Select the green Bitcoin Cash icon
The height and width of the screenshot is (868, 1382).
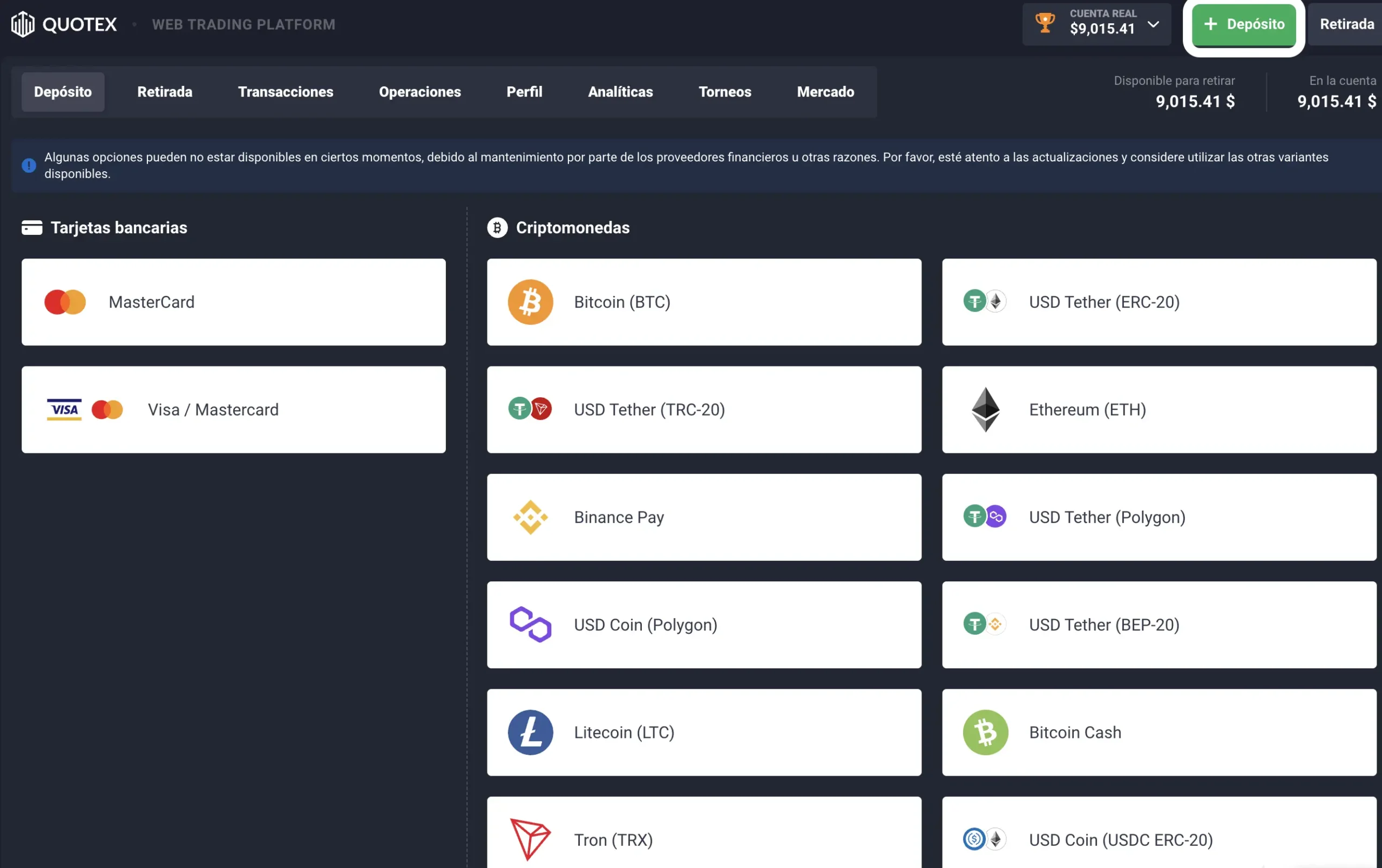tap(986, 733)
